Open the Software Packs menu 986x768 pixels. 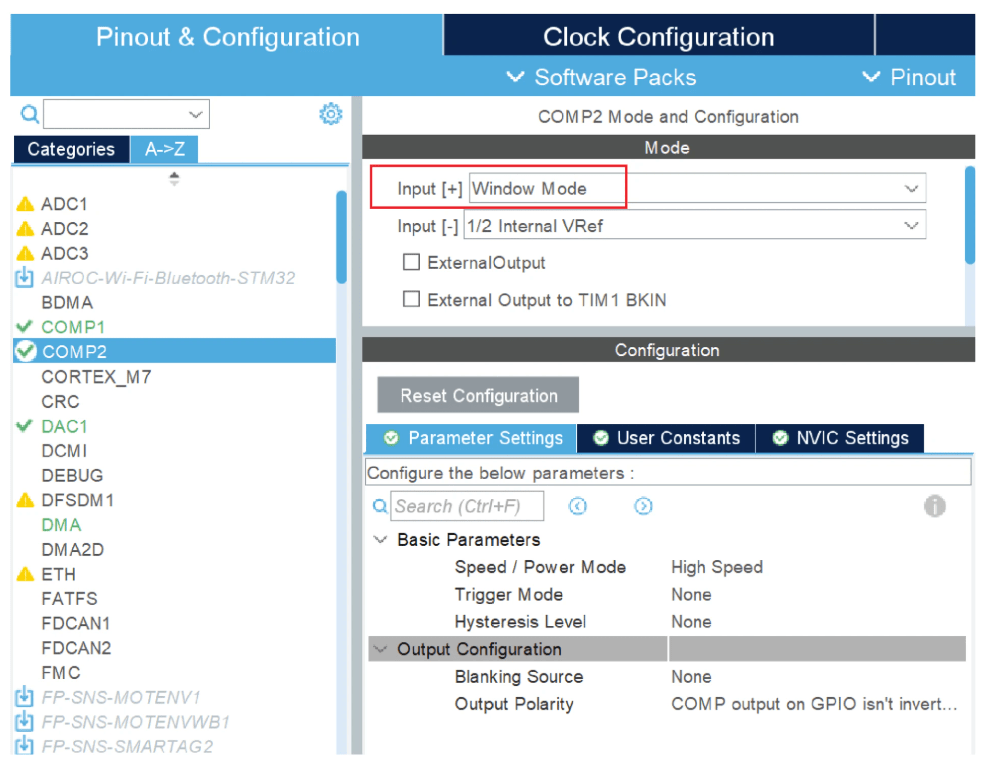[602, 77]
